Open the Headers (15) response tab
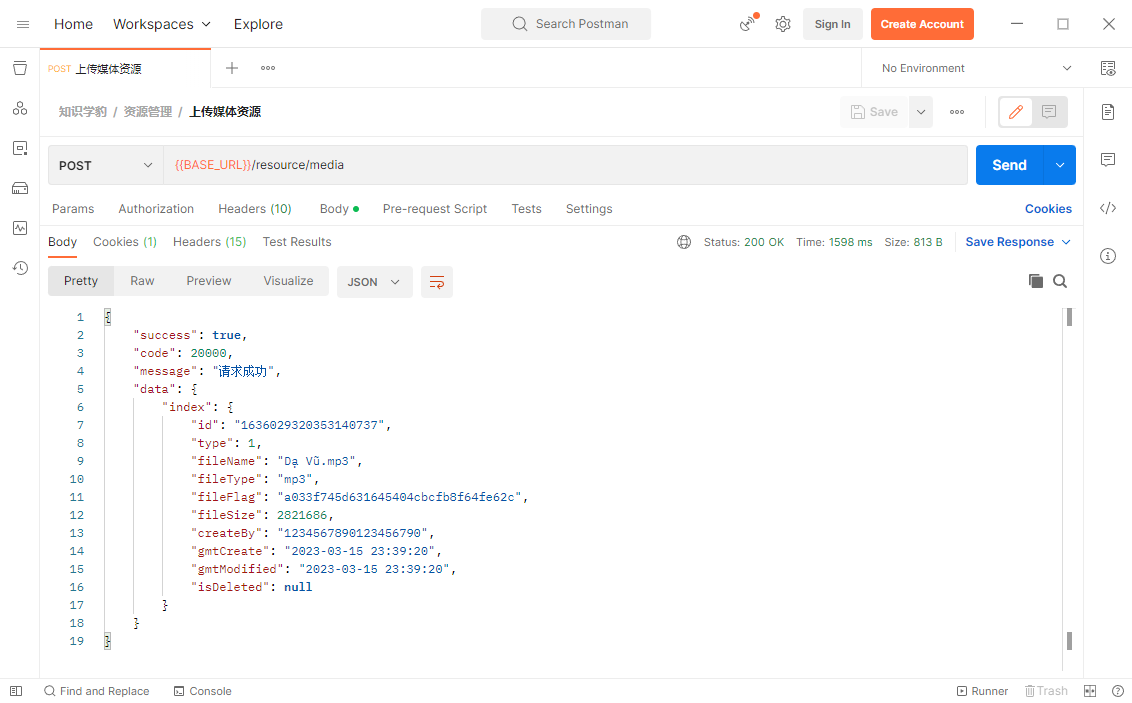Image resolution: width=1132 pixels, height=703 pixels. pyautogui.click(x=209, y=242)
